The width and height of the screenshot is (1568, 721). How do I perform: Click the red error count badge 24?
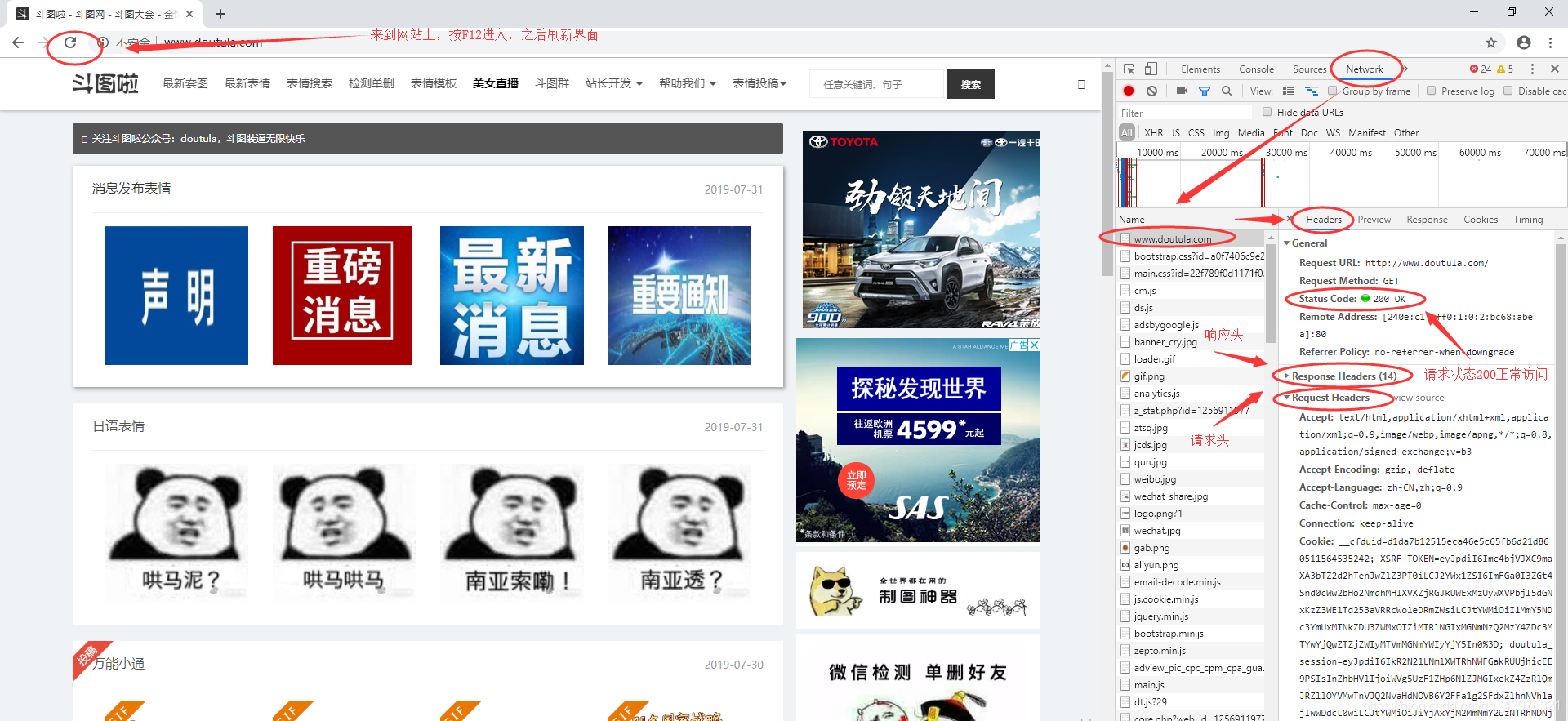click(1481, 69)
